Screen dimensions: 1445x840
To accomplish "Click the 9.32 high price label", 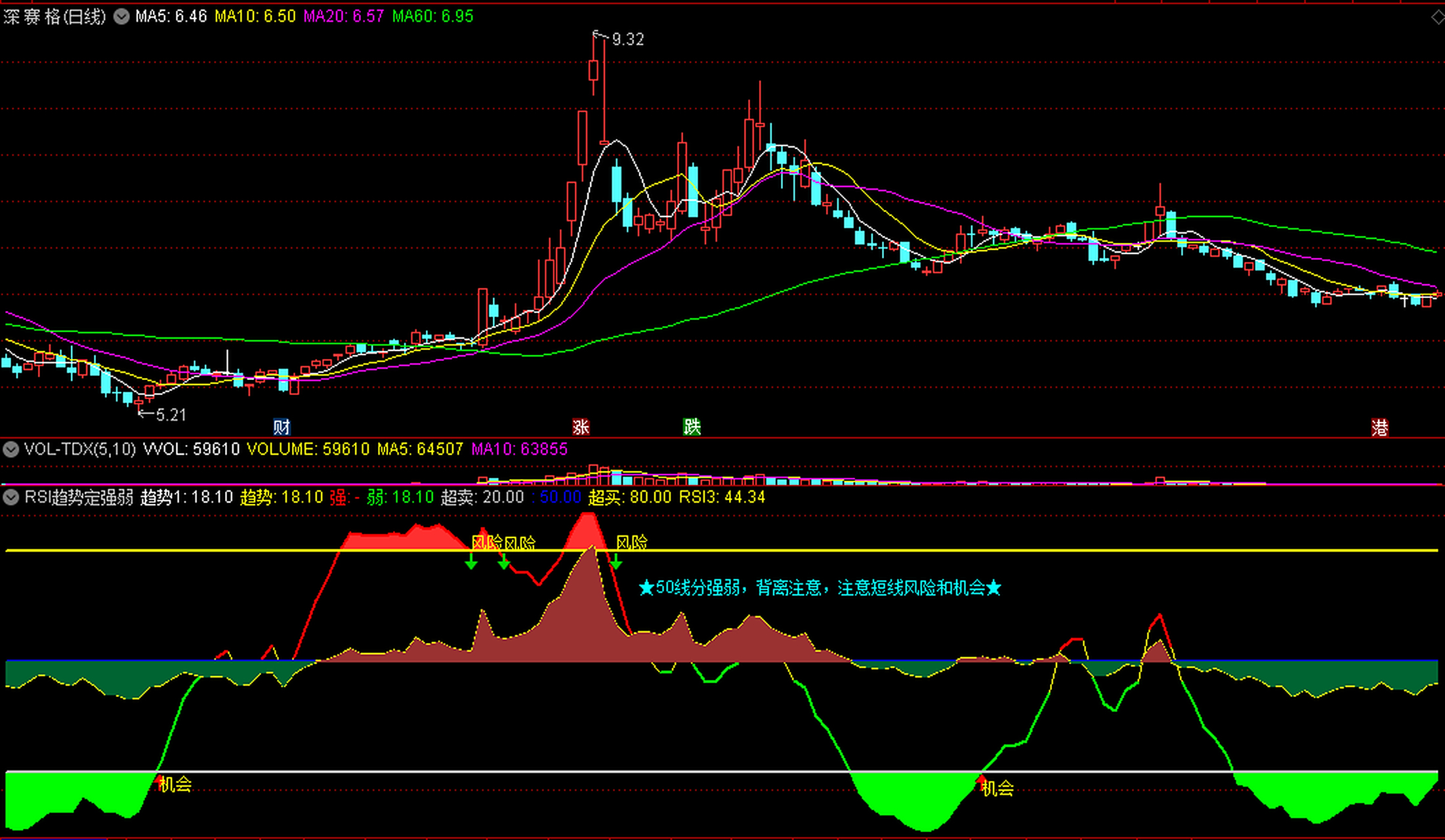I will (x=627, y=40).
